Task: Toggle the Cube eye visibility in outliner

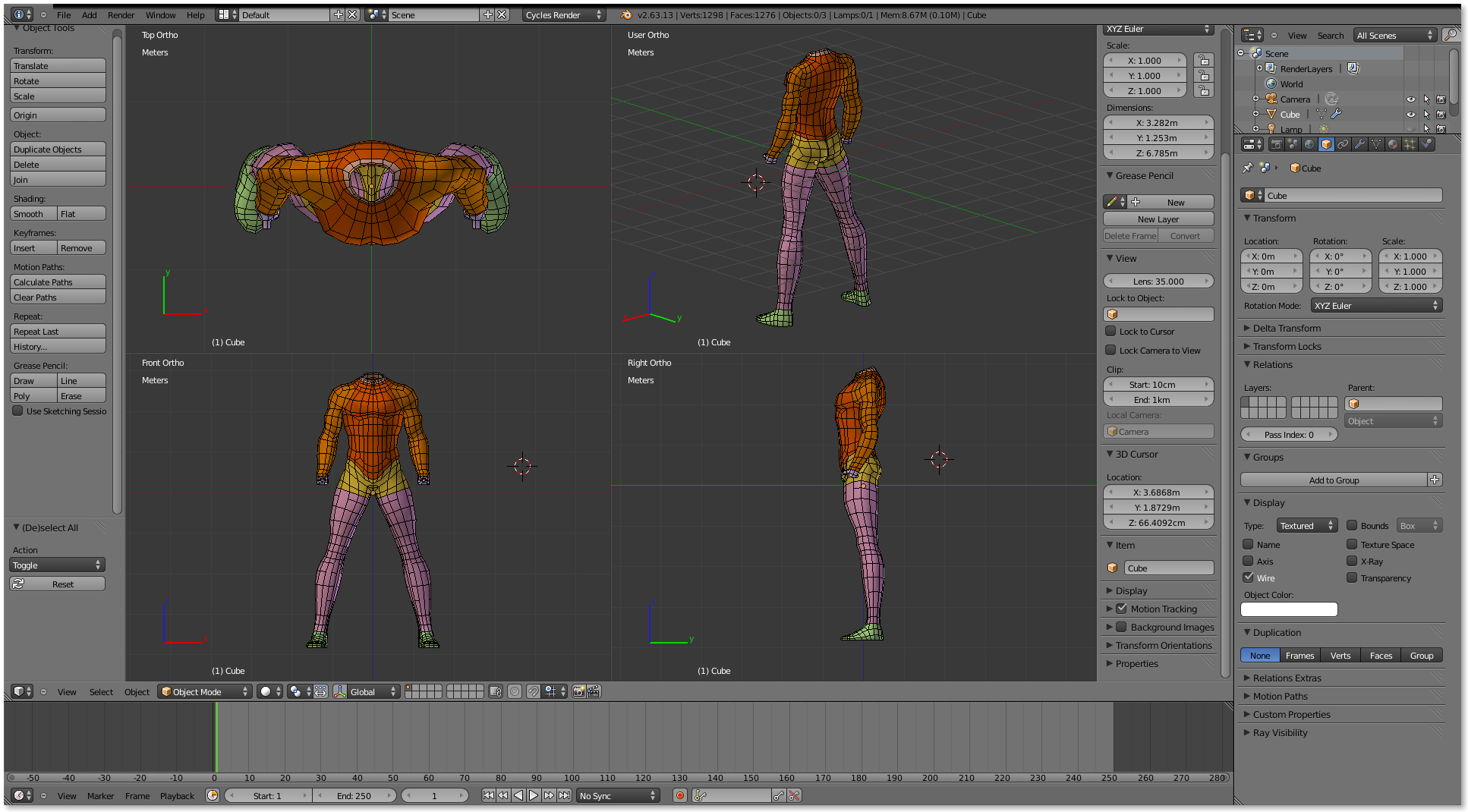Action: (1411, 115)
